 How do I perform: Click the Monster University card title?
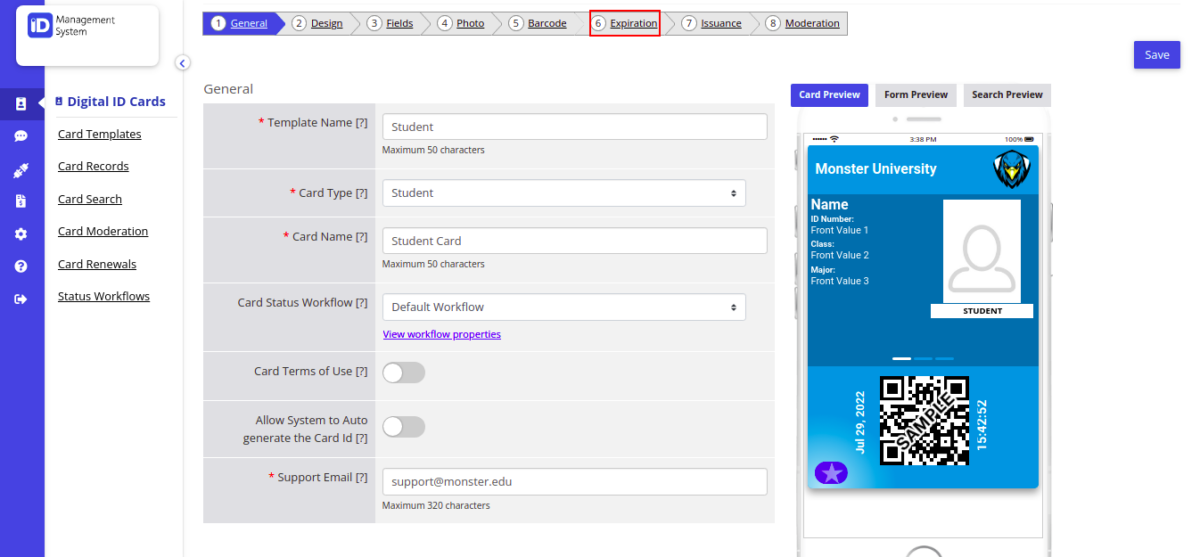point(876,169)
